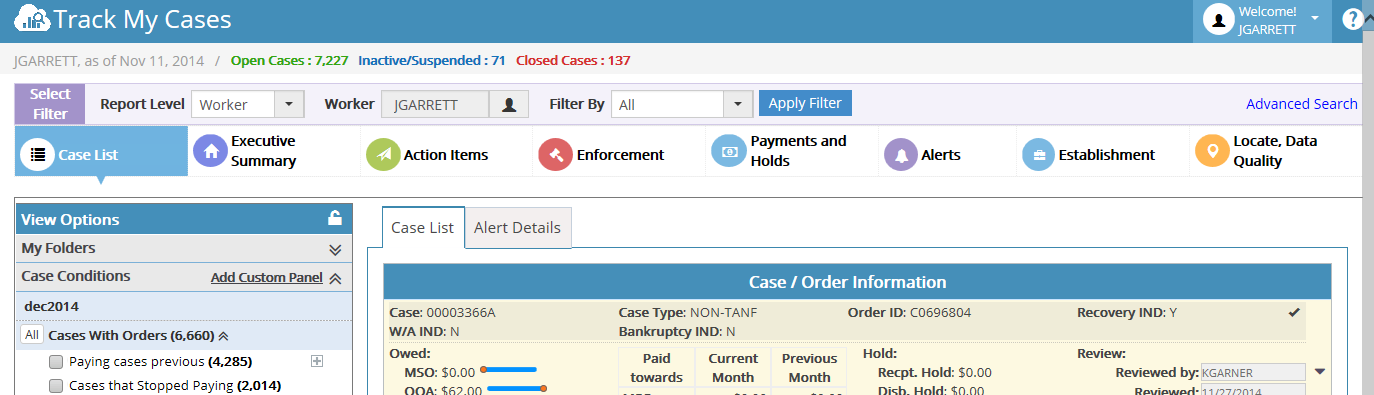Open the review dropdown arrow beside KGARNER
The height and width of the screenshot is (395, 1374).
pyautogui.click(x=1319, y=371)
